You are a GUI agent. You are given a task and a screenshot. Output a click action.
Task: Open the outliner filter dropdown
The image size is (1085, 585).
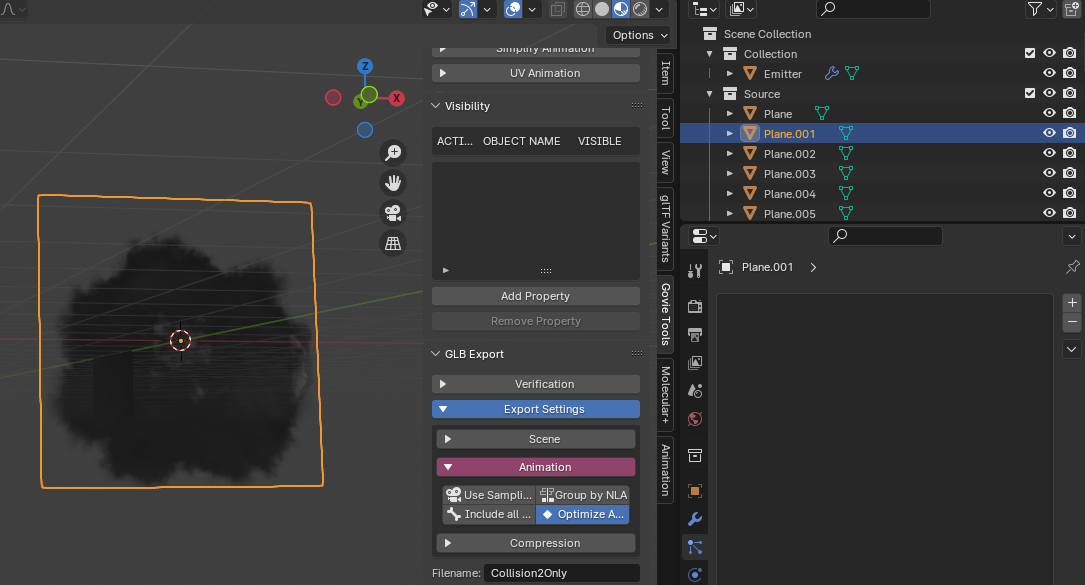coord(1040,9)
